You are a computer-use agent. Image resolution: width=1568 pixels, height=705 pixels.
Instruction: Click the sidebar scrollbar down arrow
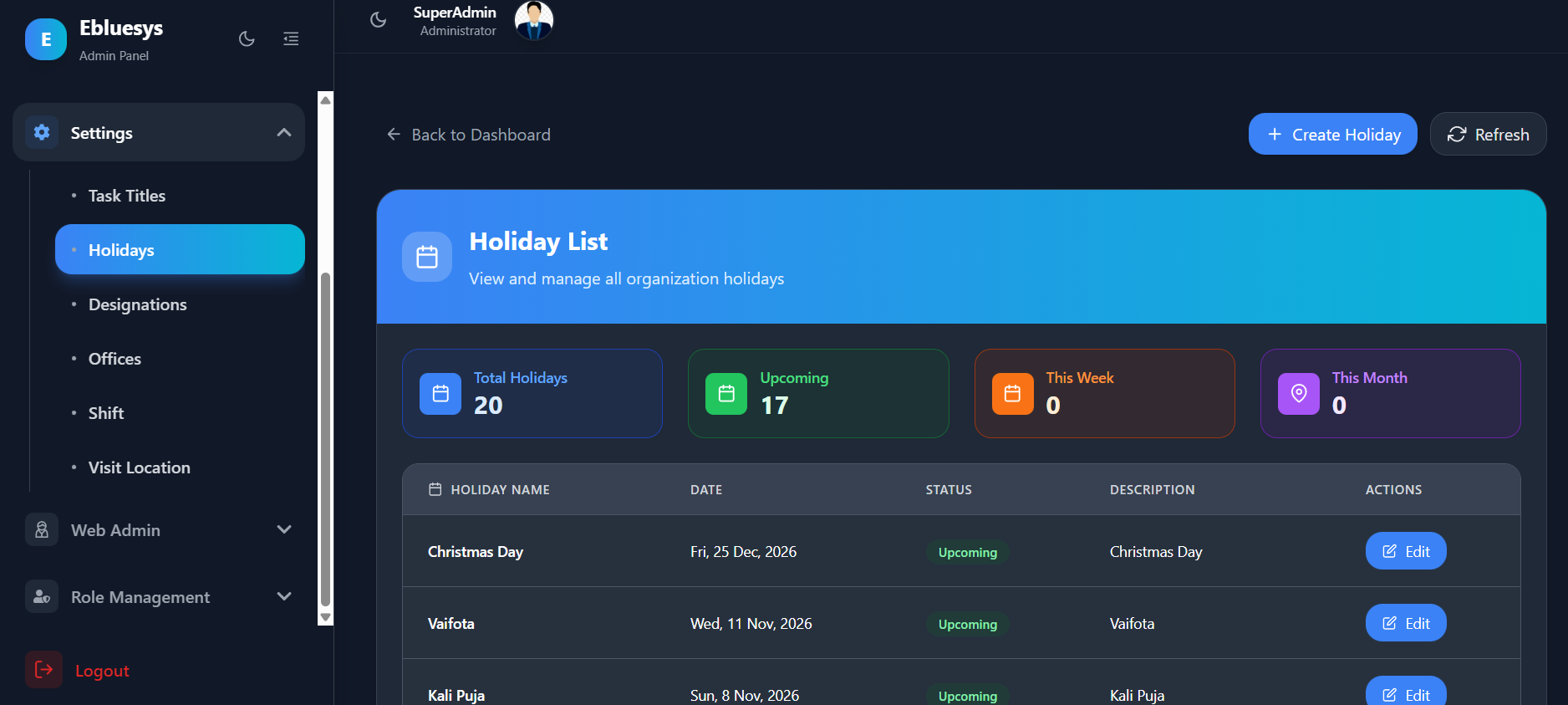pos(326,617)
